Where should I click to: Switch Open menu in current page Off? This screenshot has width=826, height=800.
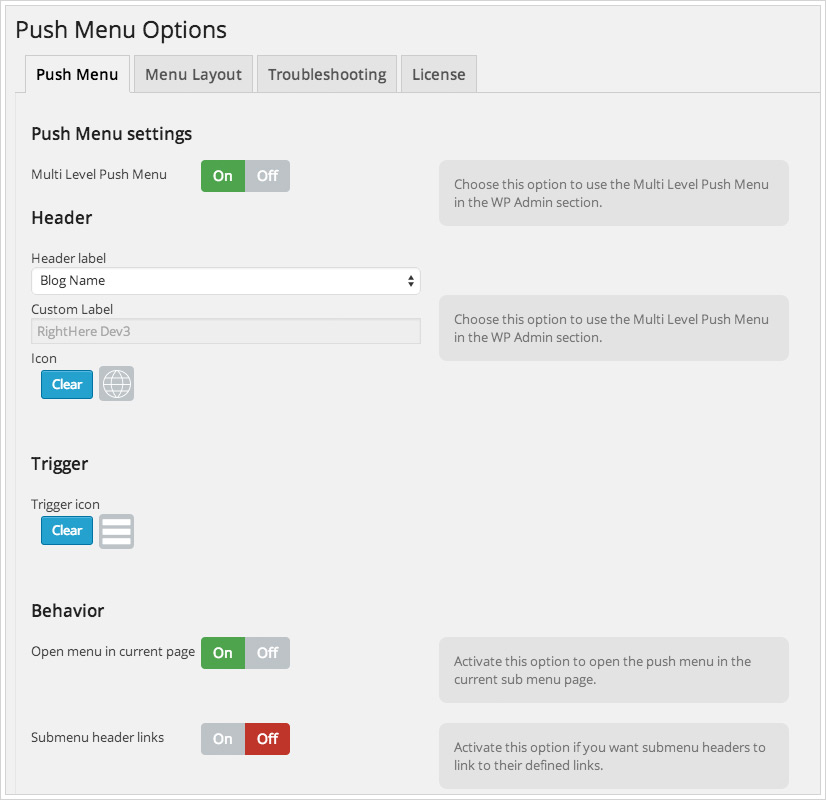[x=268, y=653]
